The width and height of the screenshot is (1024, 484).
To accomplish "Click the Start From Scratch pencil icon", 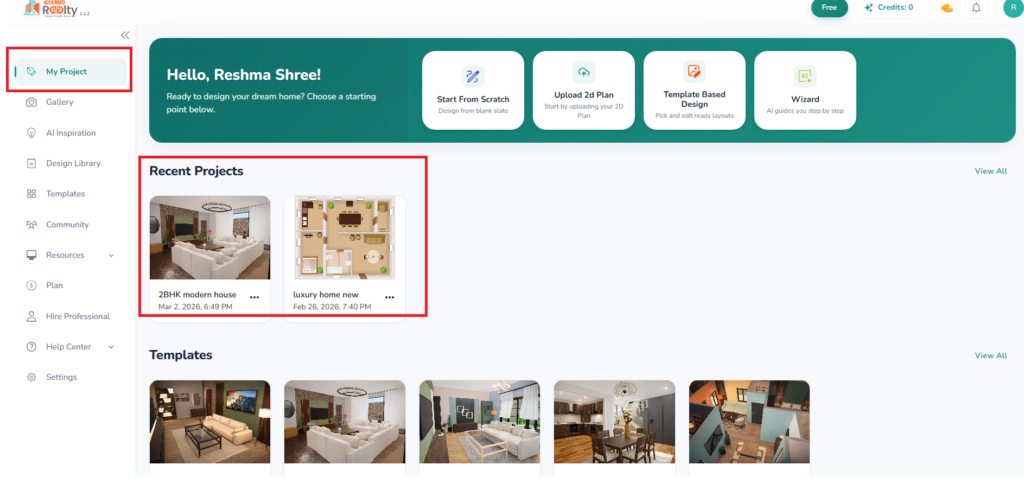I will tap(473, 76).
